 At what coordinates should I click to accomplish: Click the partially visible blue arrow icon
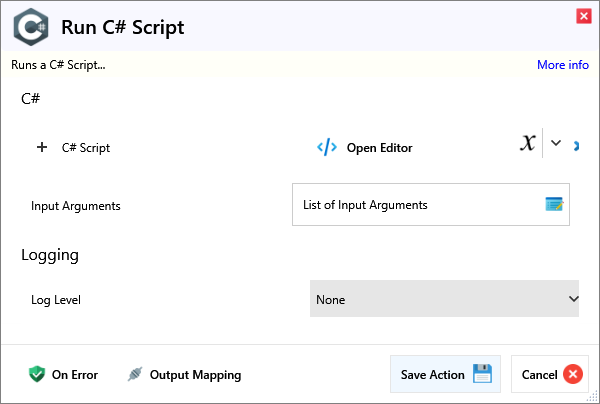click(x=575, y=146)
